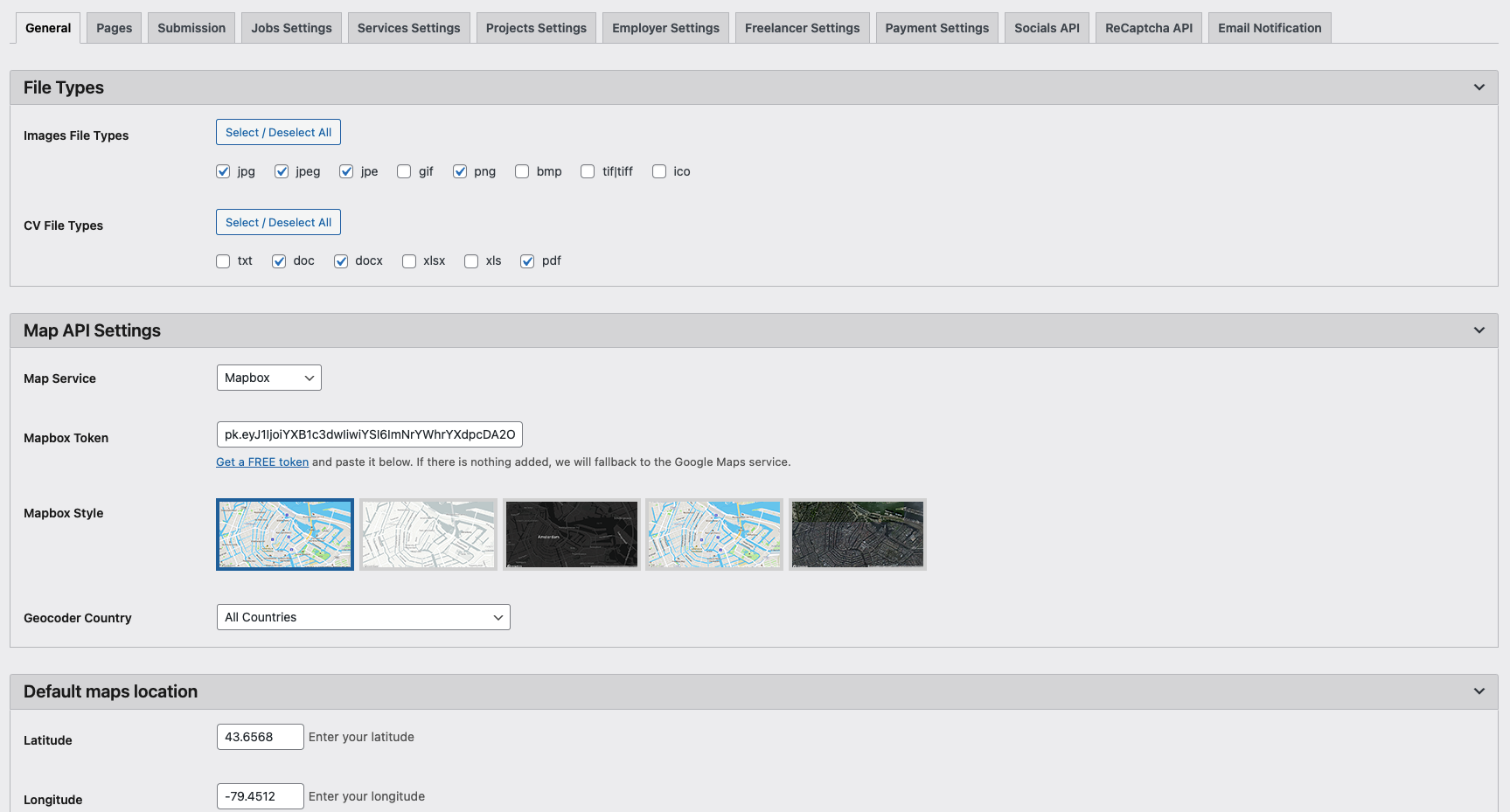Collapse the Map API Settings section
Image resolution: width=1510 pixels, height=812 pixels.
click(x=1479, y=330)
